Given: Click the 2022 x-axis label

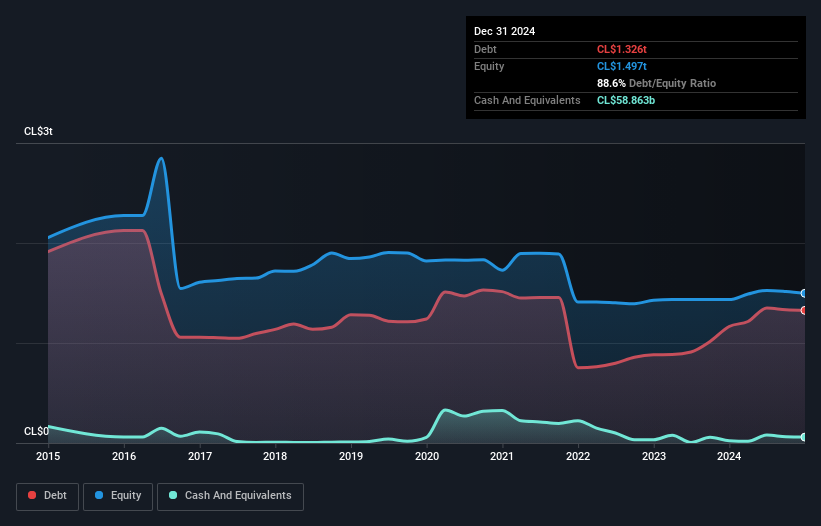Looking at the screenshot, I should click(578, 456).
